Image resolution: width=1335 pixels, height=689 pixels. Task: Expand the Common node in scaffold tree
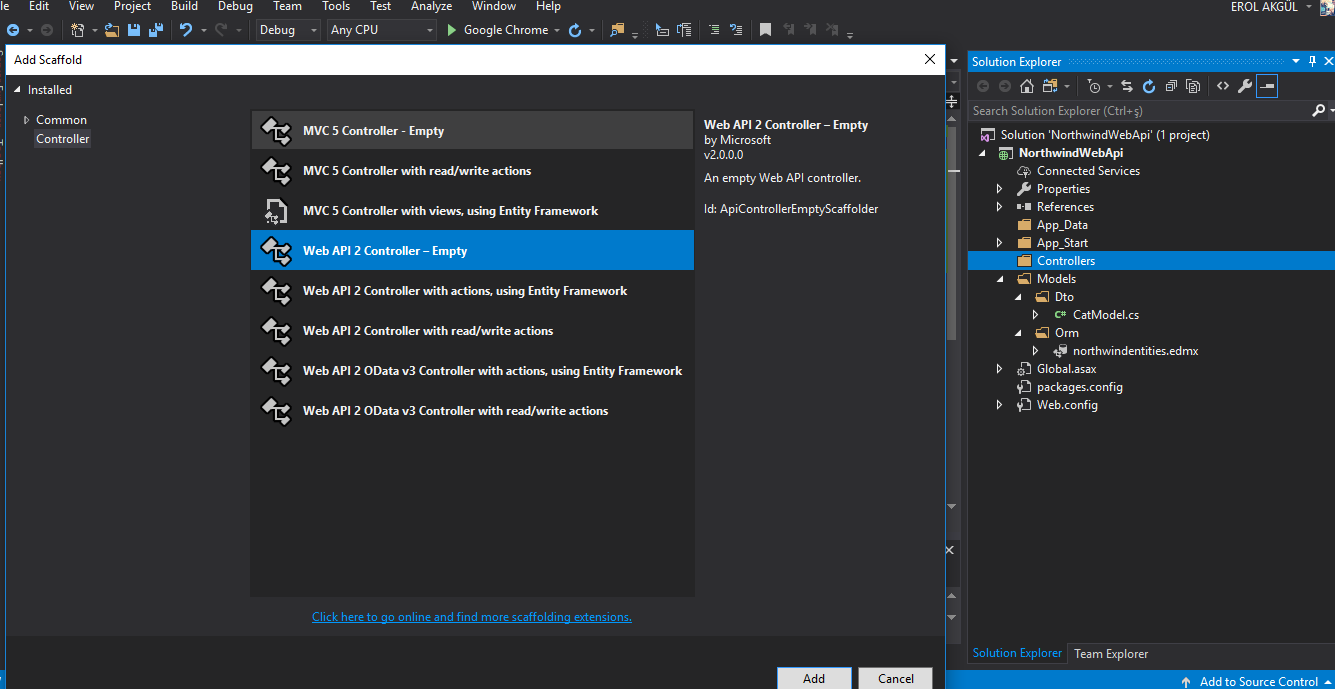pos(27,120)
